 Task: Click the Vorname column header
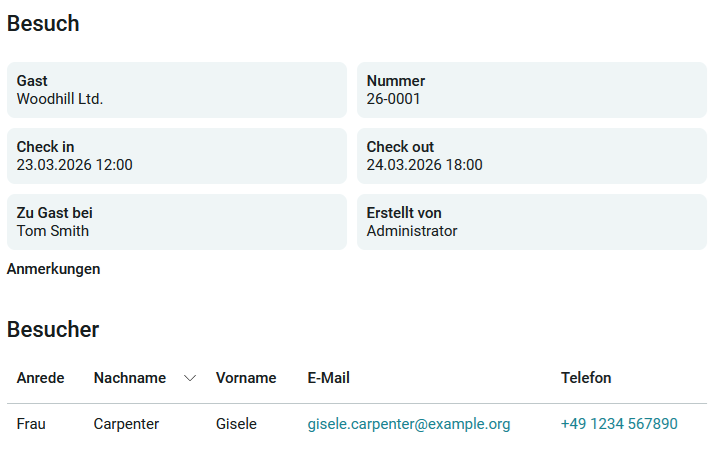coord(246,378)
